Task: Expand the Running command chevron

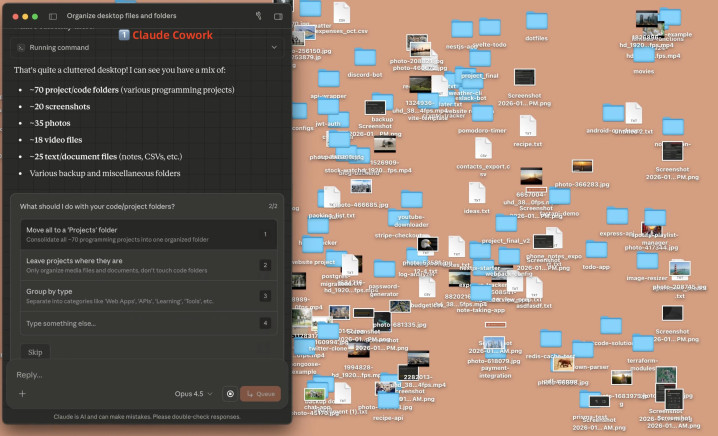Action: 274,48
